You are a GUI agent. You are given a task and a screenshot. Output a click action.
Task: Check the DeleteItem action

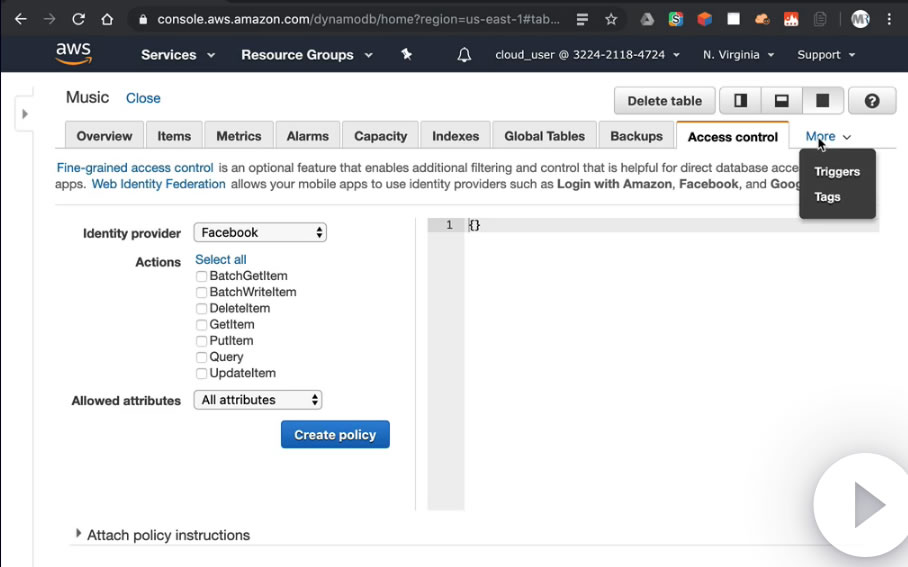(x=202, y=309)
